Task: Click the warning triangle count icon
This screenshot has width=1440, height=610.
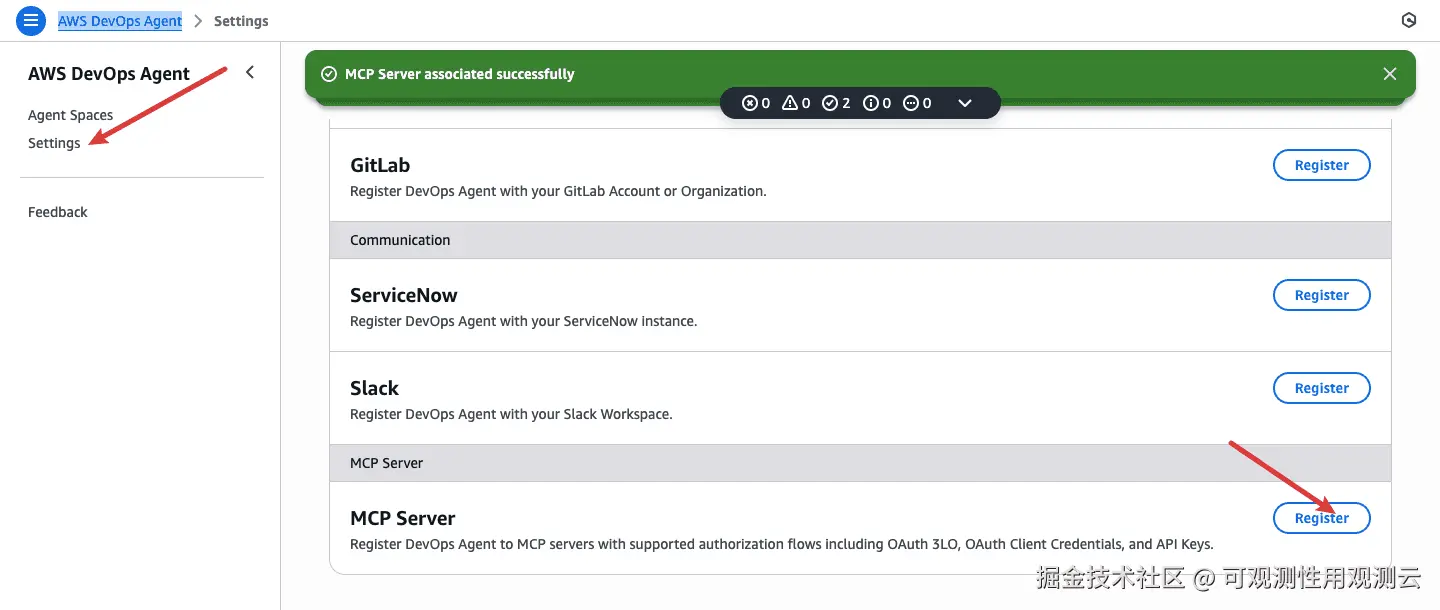Action: click(790, 103)
